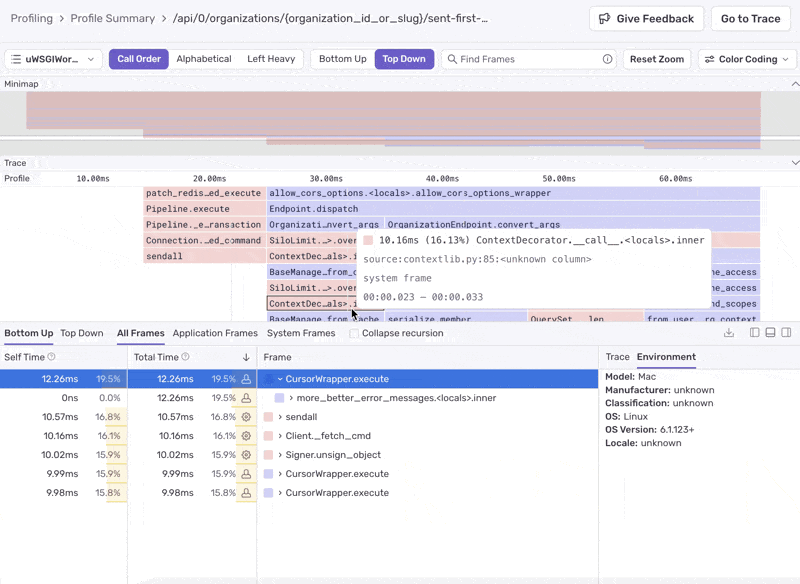The width and height of the screenshot is (800, 584).
Task: Click the Reset Zoom button
Action: (x=657, y=59)
